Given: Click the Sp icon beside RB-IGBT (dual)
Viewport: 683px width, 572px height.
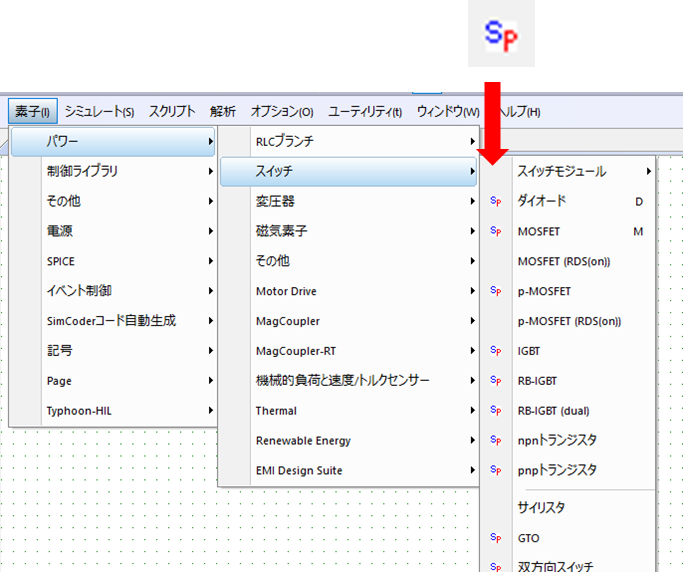Looking at the screenshot, I should tap(495, 410).
